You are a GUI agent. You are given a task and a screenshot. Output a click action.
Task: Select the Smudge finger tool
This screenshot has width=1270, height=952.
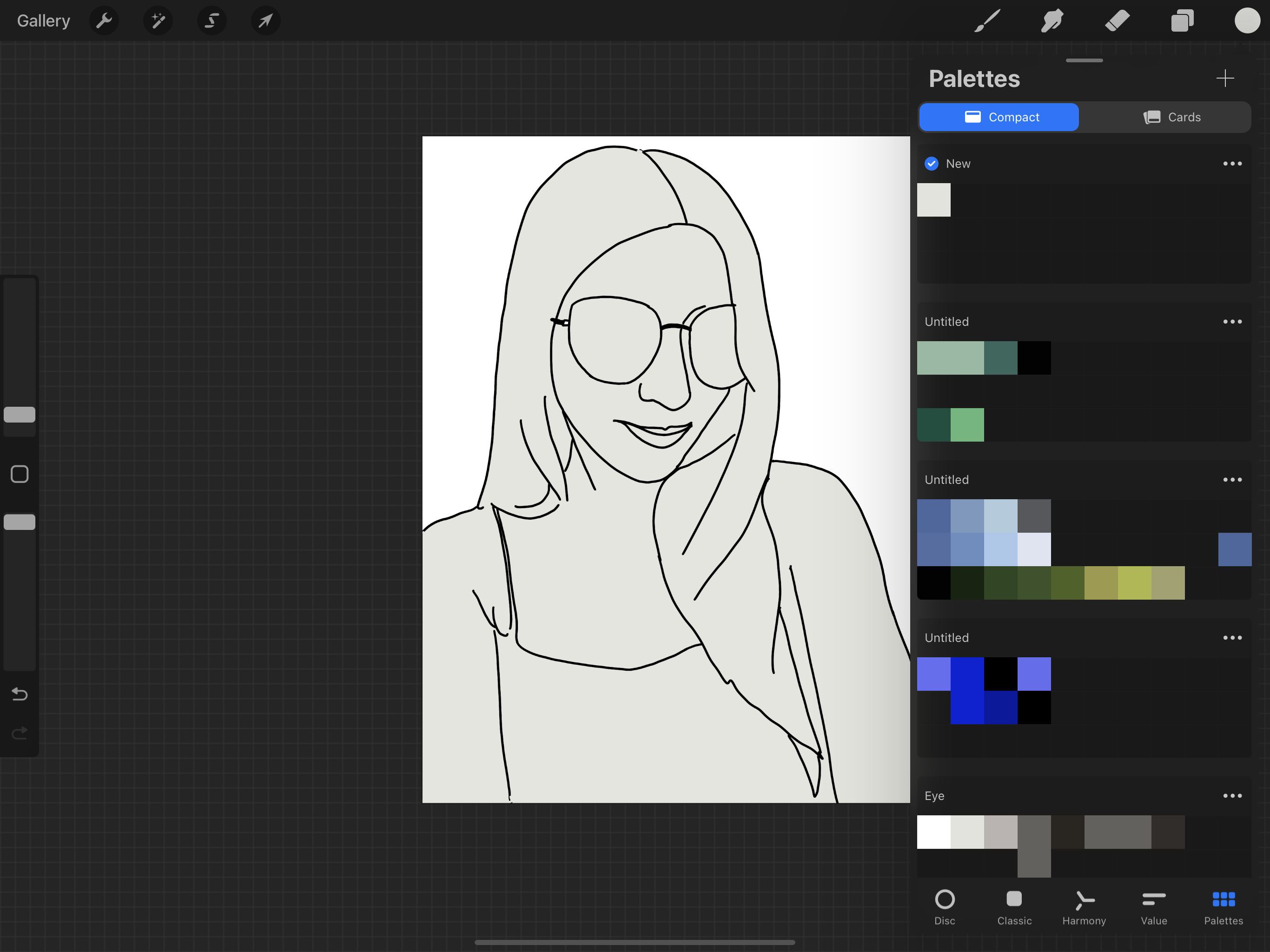click(1052, 21)
